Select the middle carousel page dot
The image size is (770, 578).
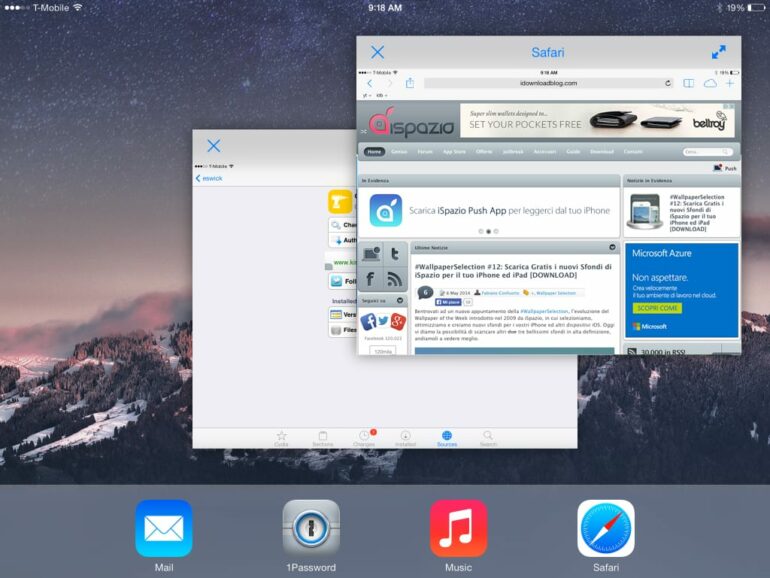pos(488,231)
